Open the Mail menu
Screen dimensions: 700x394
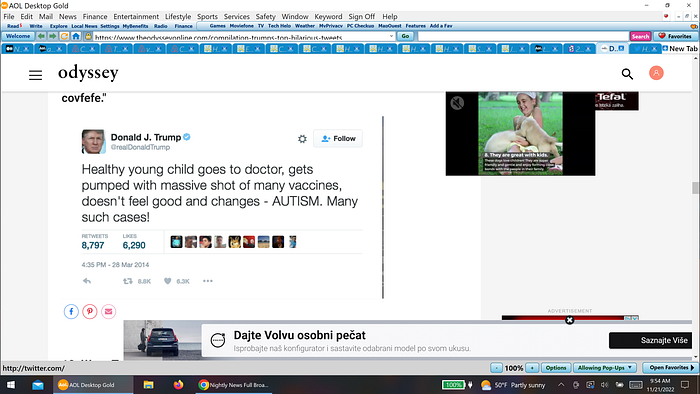pyautogui.click(x=46, y=17)
